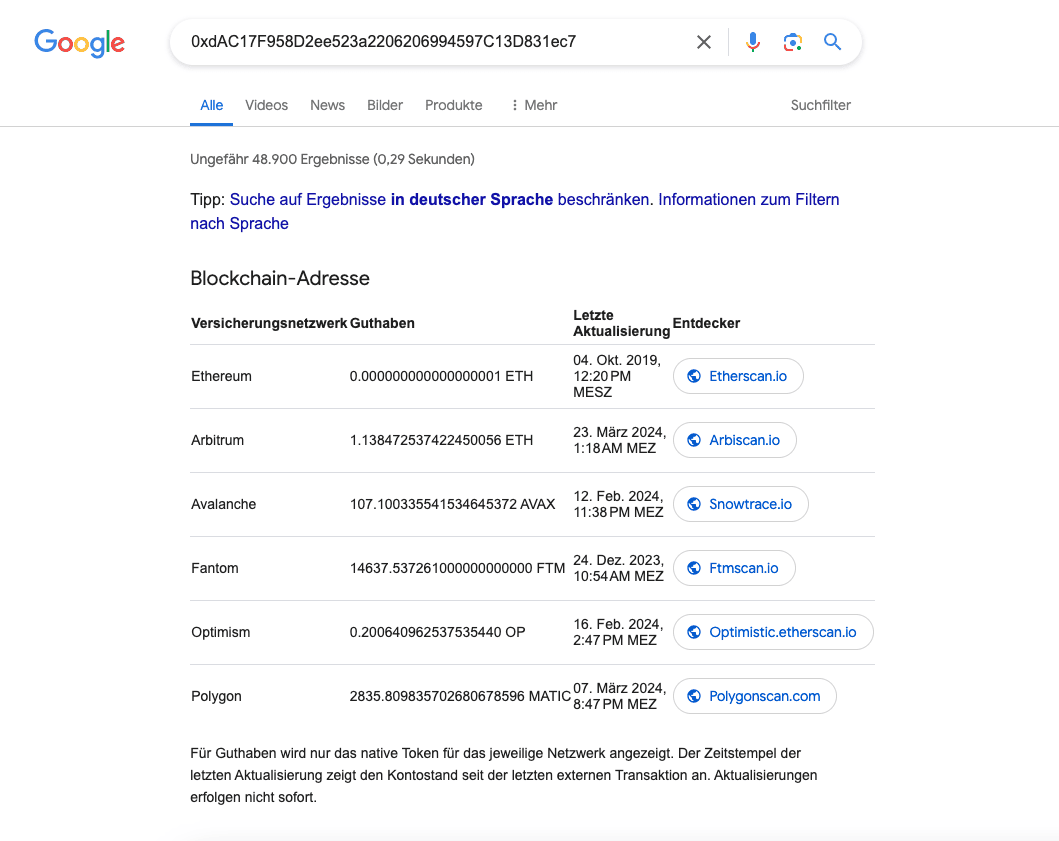Click the 12. Feb. 2024 update timestamp
Image resolution: width=1059 pixels, height=841 pixels.
pyautogui.click(x=619, y=505)
